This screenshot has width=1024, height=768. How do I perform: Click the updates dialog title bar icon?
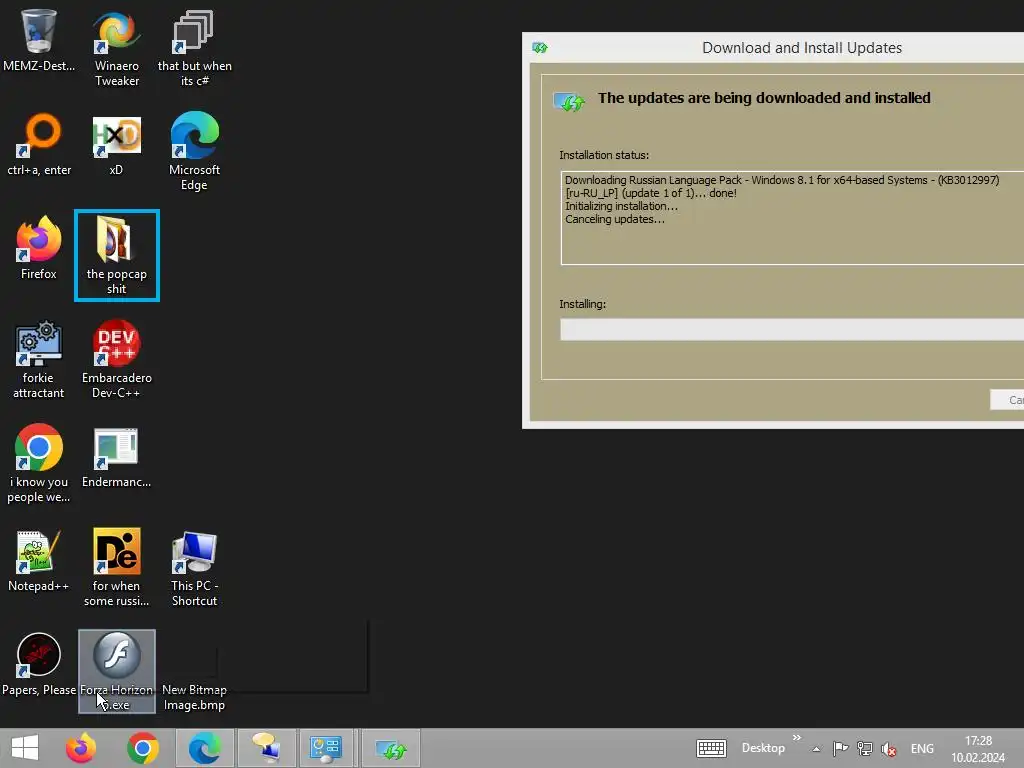click(539, 48)
